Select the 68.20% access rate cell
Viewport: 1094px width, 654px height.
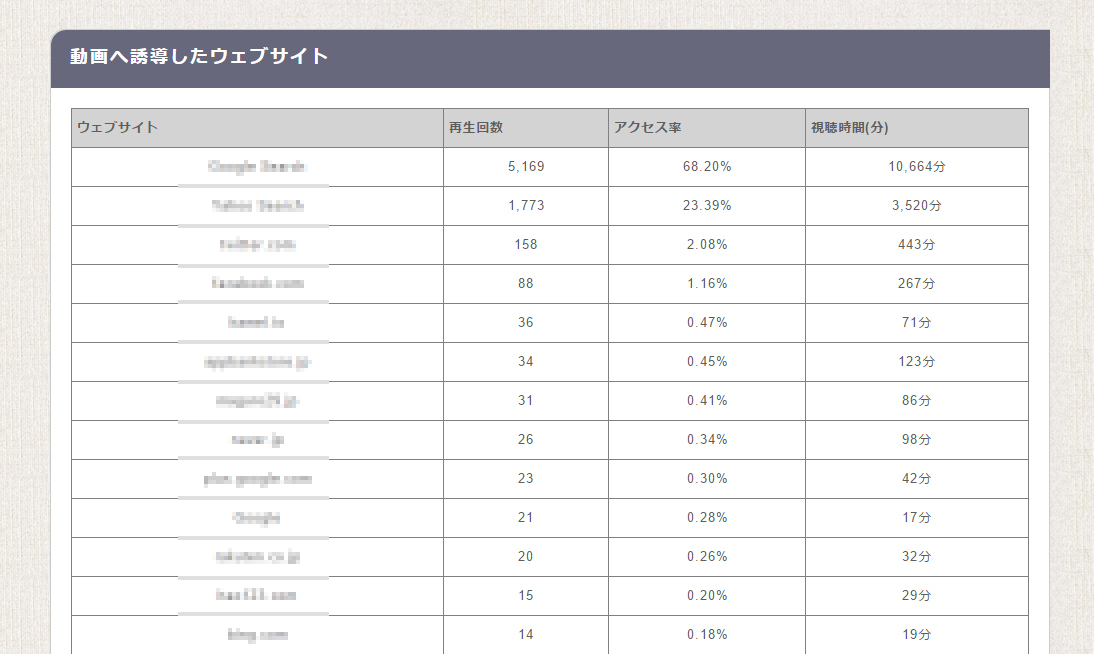coord(707,167)
